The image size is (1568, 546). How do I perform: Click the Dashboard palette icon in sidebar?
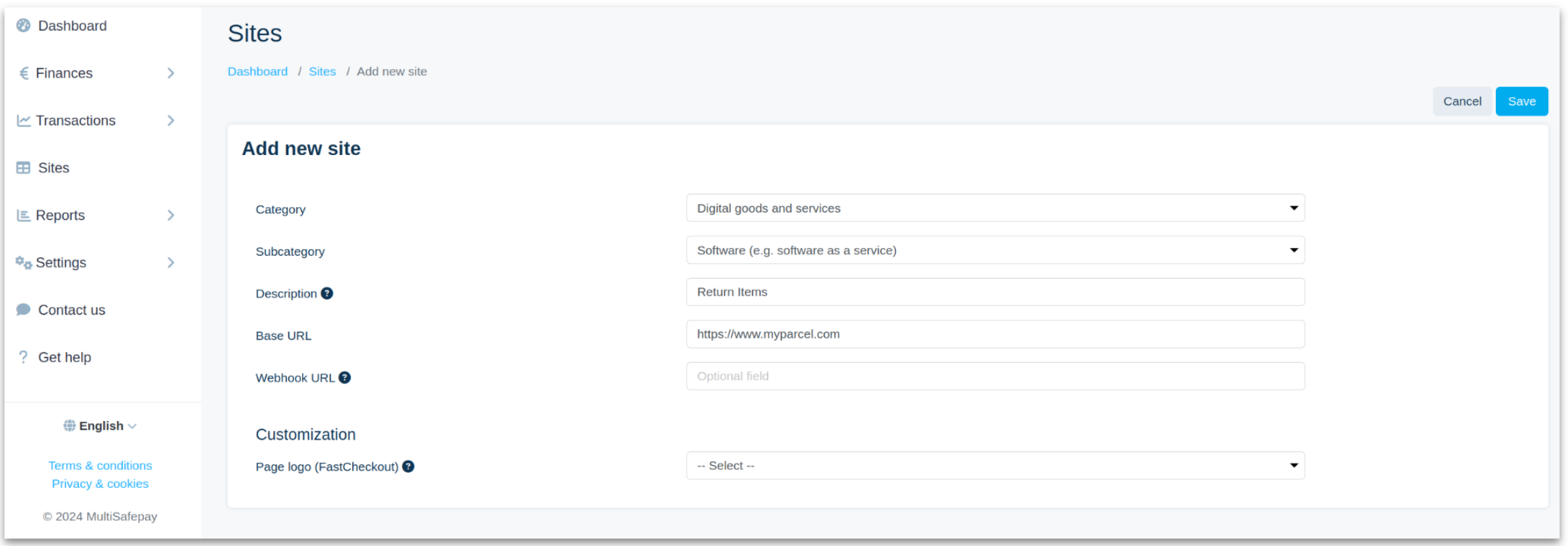pos(23,25)
